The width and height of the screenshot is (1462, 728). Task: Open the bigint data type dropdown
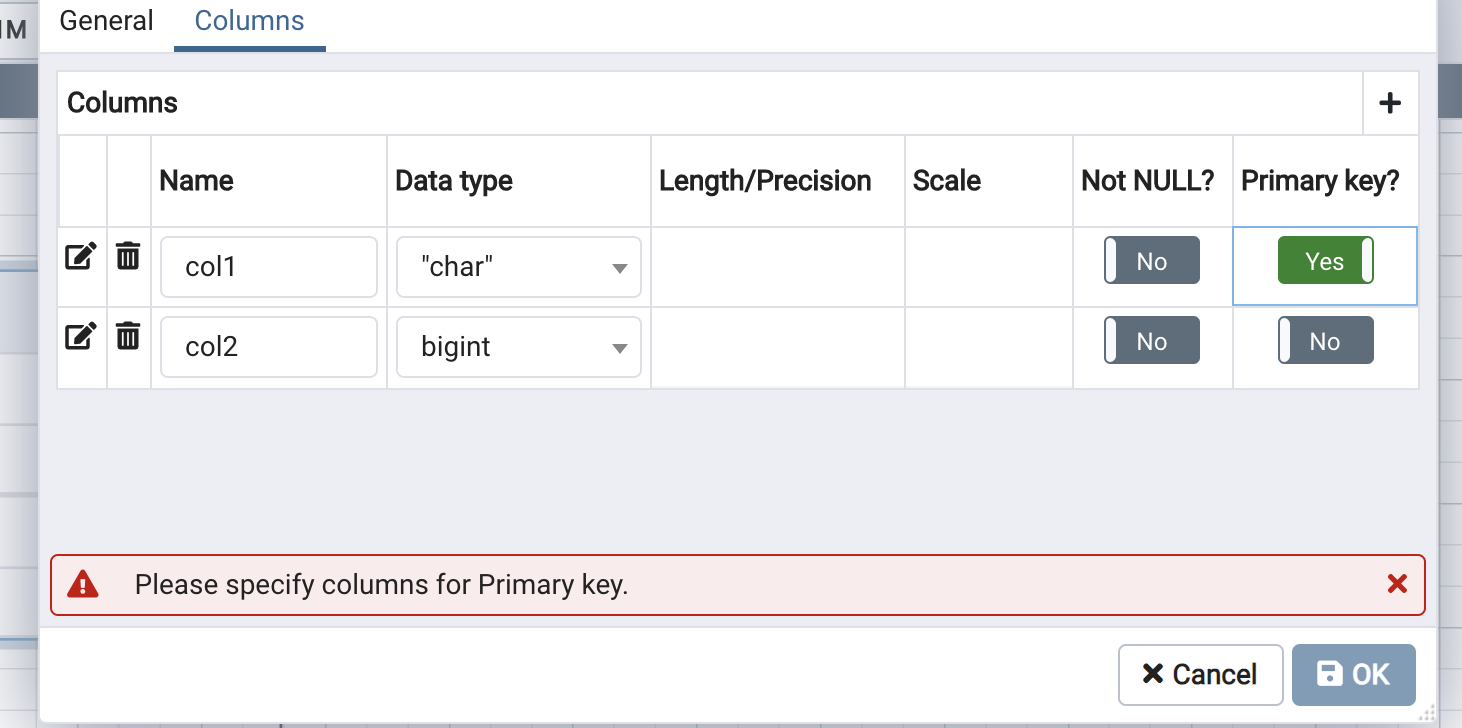click(x=518, y=347)
